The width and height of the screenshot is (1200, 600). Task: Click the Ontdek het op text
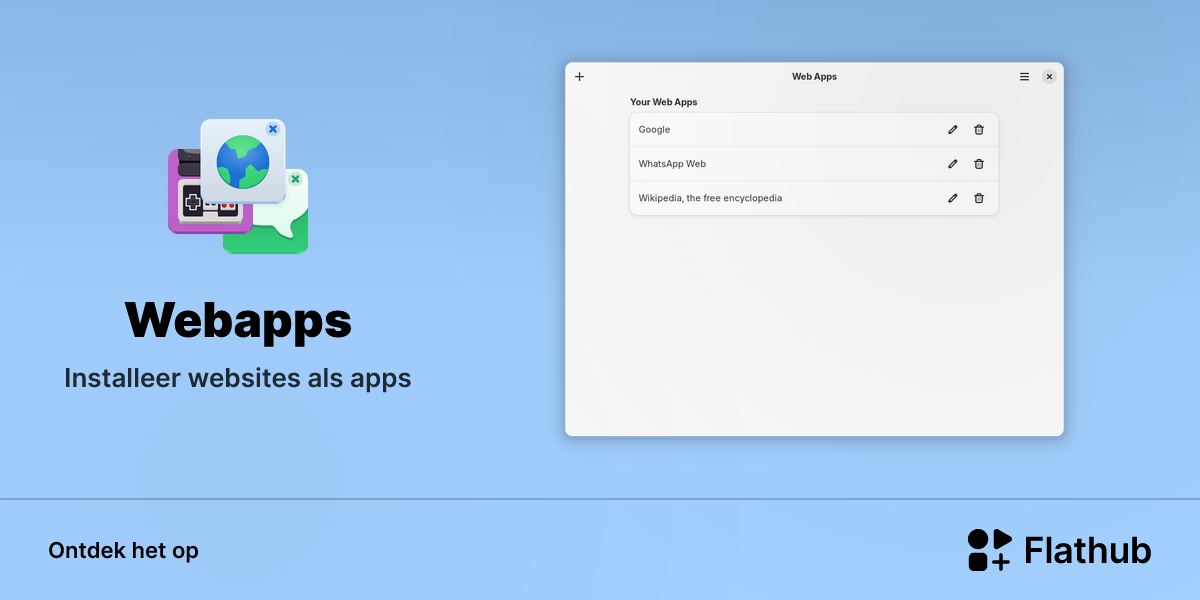tap(123, 551)
